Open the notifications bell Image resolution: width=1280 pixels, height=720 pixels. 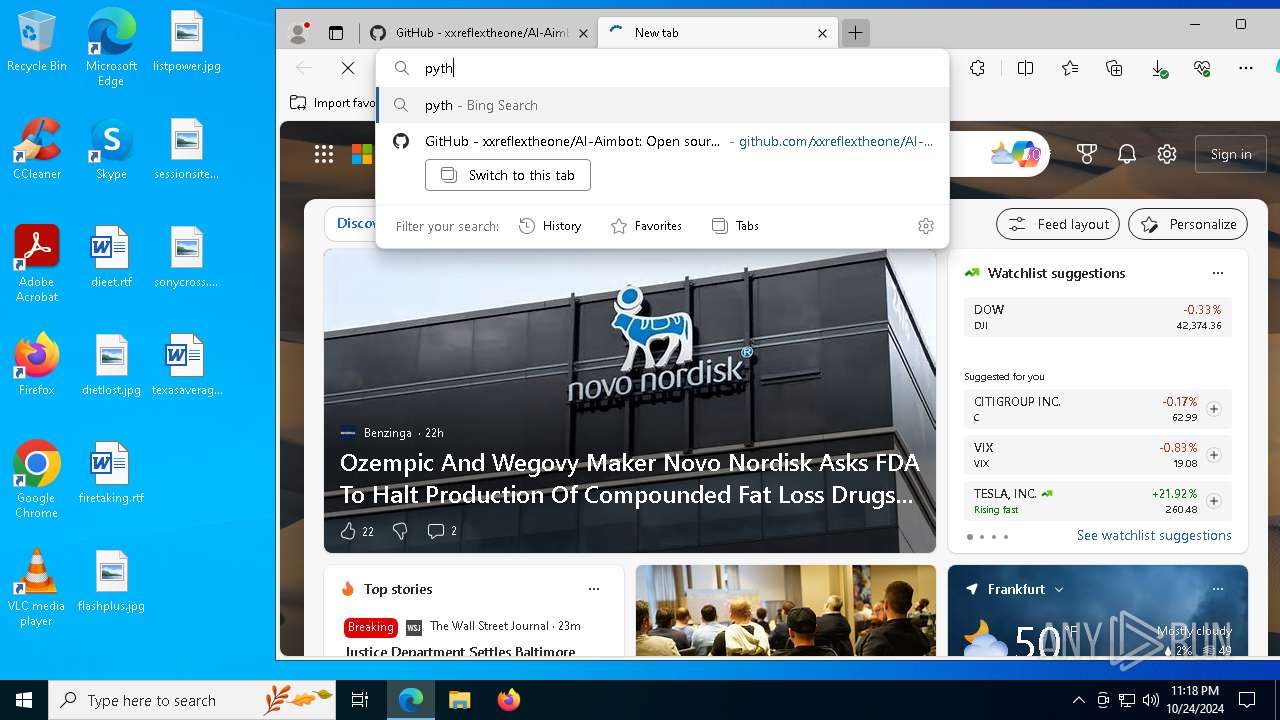pyautogui.click(x=1127, y=154)
